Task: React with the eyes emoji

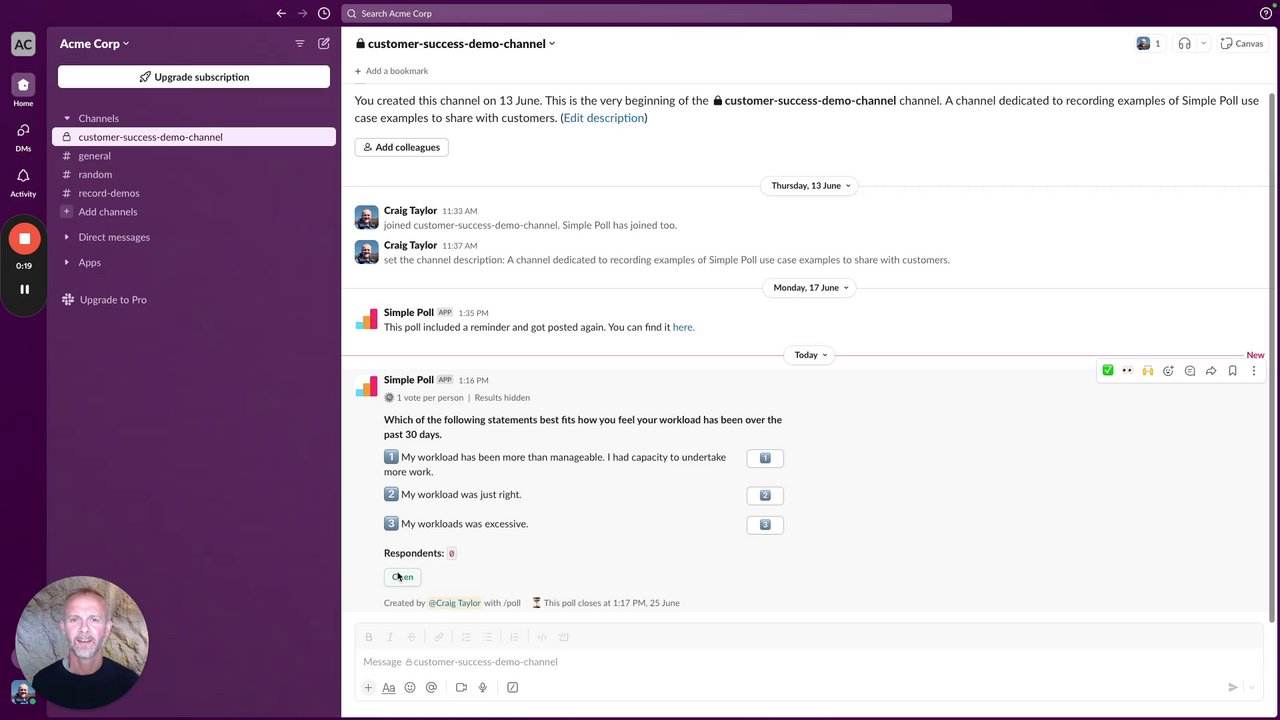Action: (x=1127, y=370)
